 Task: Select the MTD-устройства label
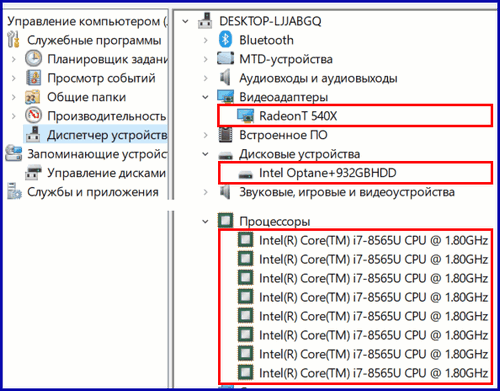(286, 59)
